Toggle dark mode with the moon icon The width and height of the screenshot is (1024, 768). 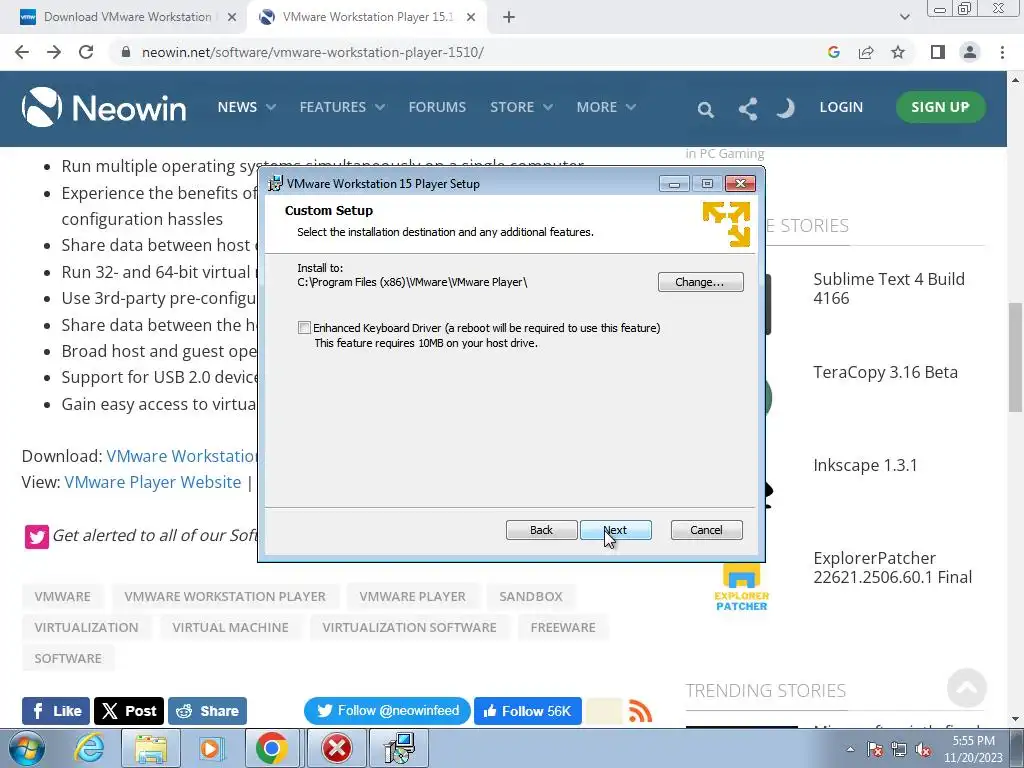pyautogui.click(x=786, y=108)
